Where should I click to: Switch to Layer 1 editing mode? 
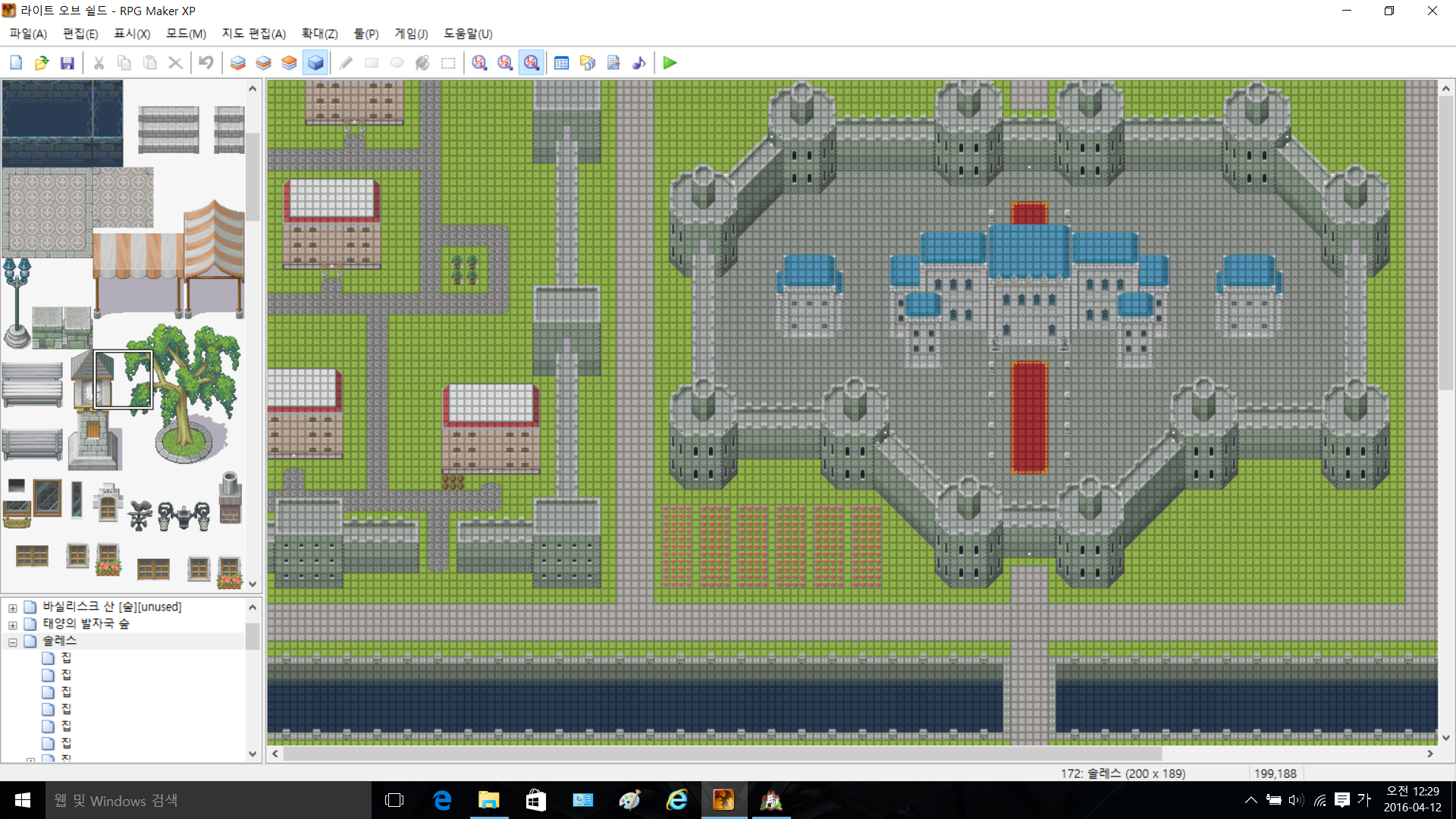238,63
